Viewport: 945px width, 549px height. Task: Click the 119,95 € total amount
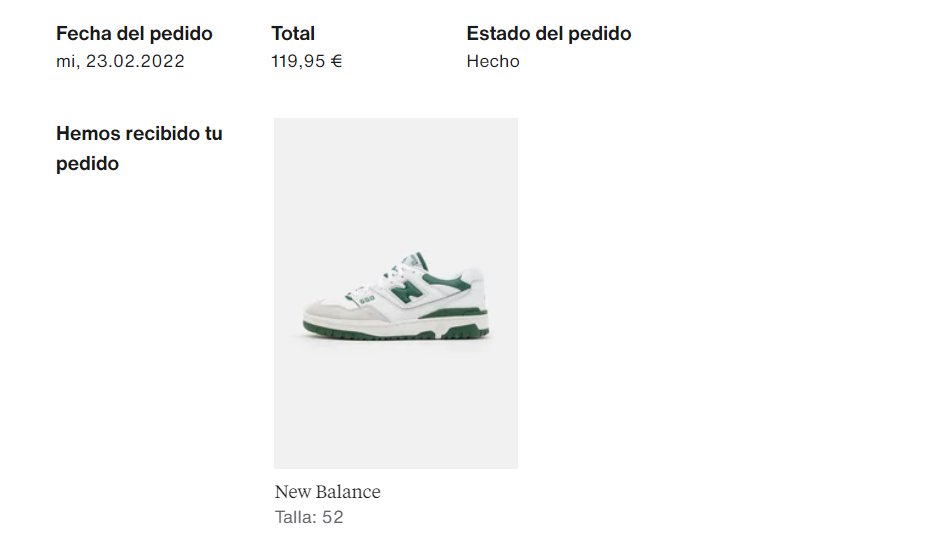(x=306, y=61)
